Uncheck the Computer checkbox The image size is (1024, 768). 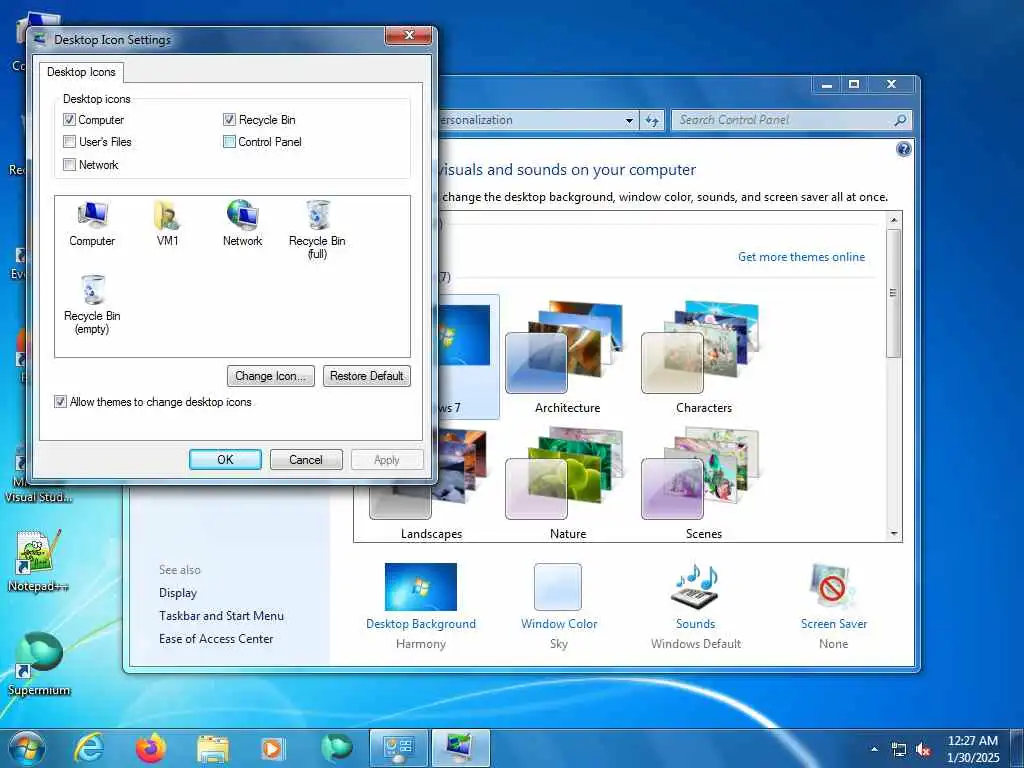coord(69,120)
